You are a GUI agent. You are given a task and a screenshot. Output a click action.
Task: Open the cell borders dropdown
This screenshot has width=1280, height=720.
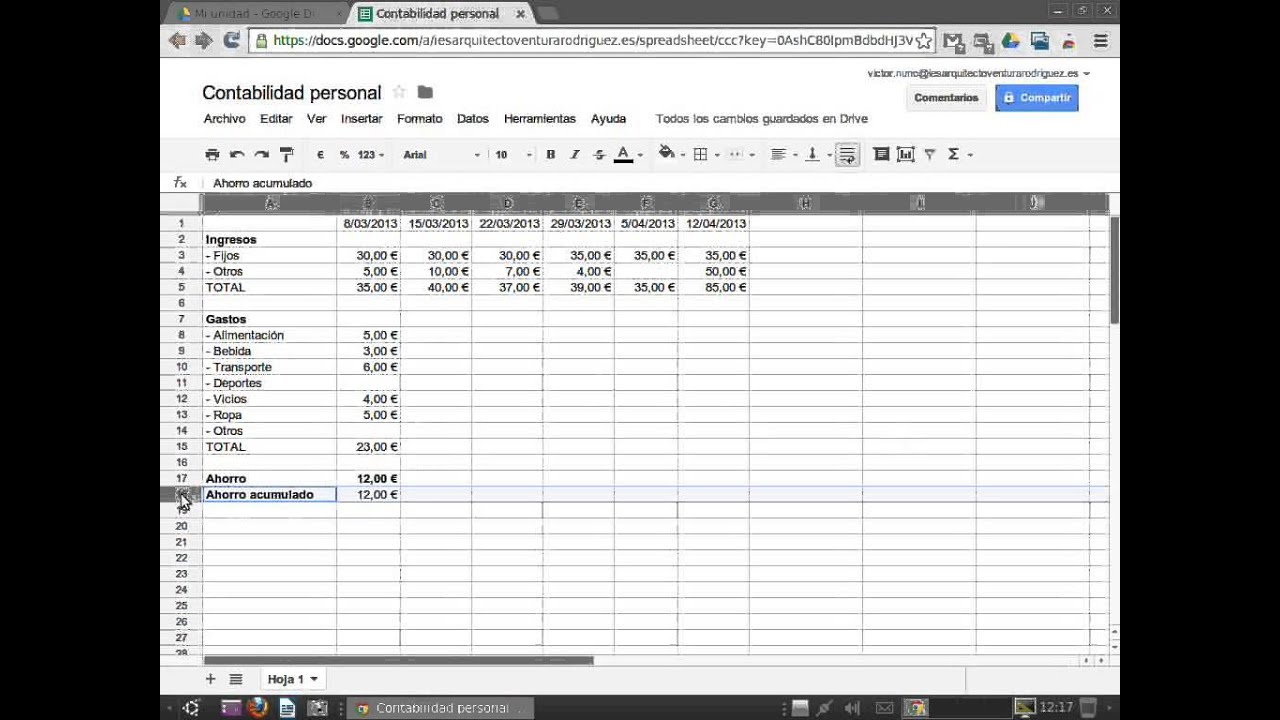pyautogui.click(x=705, y=154)
